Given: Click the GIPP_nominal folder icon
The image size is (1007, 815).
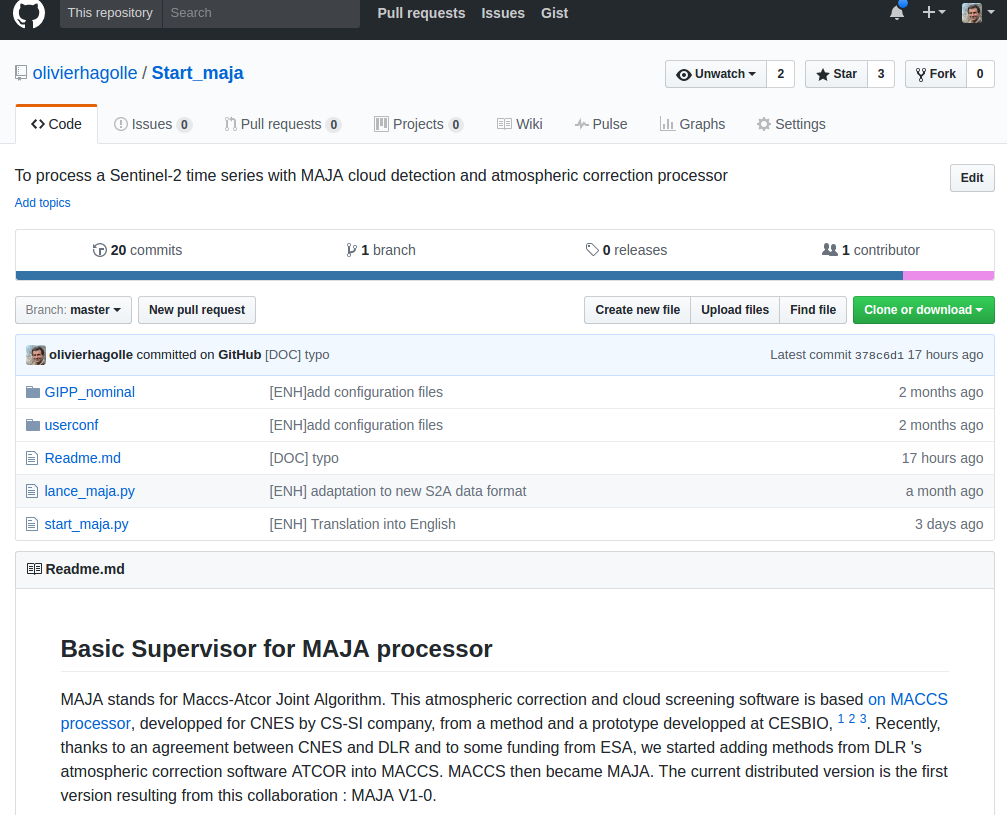Looking at the screenshot, I should pos(33,392).
